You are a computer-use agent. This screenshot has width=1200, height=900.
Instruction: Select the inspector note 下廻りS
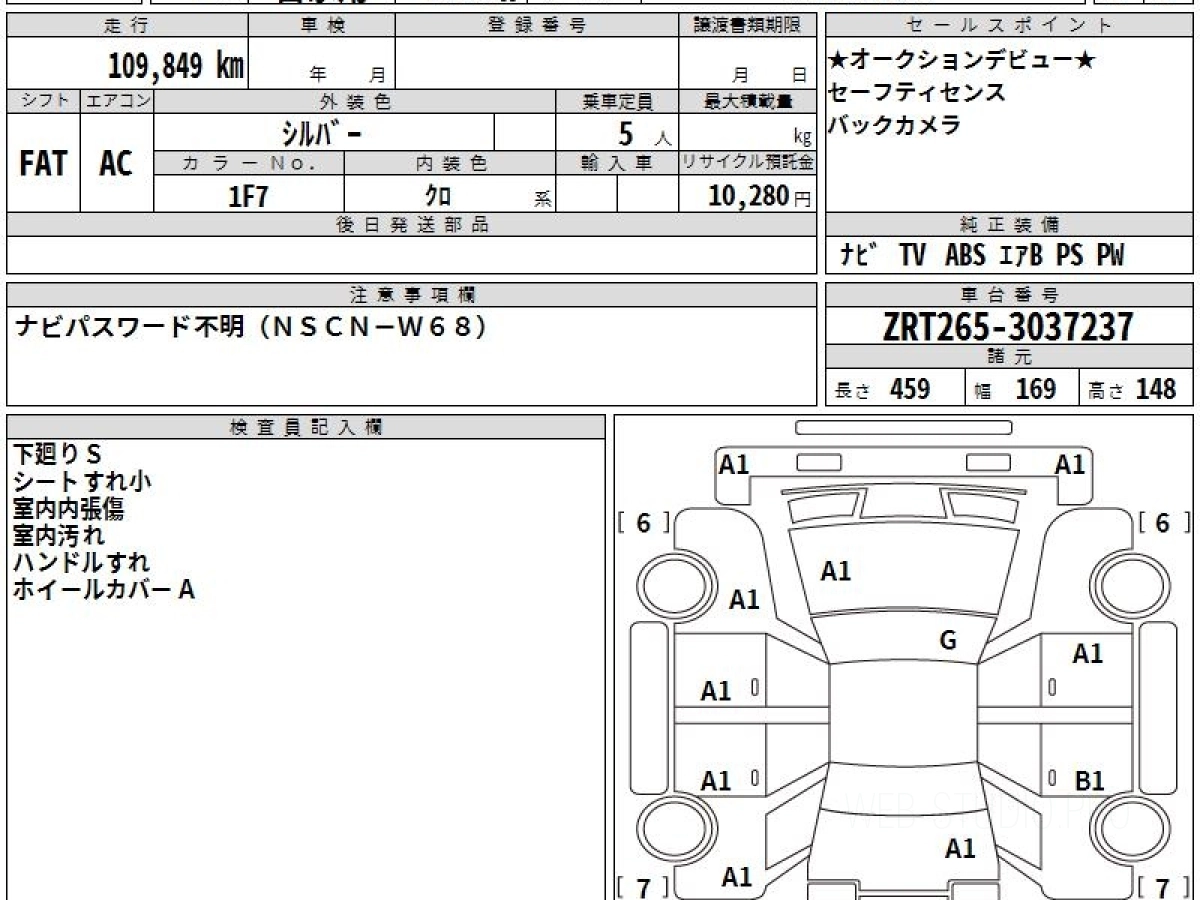point(57,454)
